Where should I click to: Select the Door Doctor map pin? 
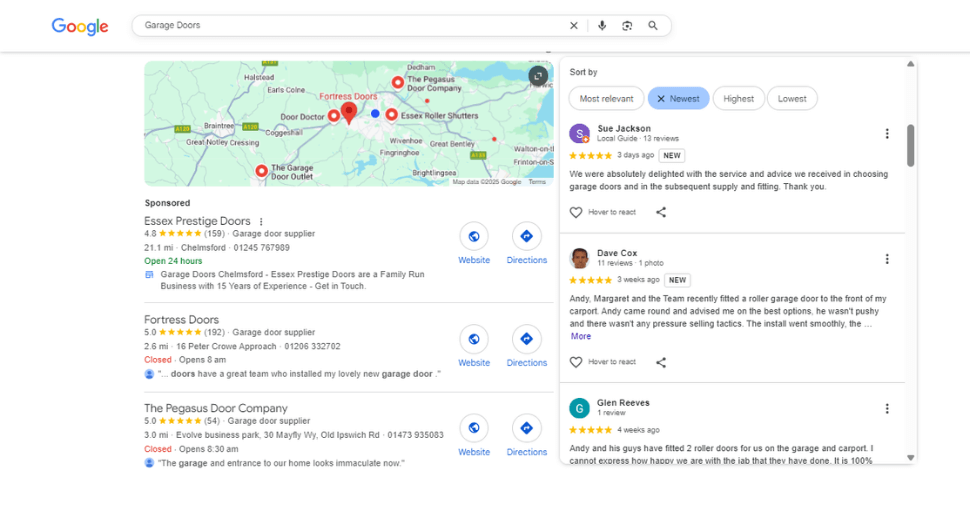pos(333,116)
